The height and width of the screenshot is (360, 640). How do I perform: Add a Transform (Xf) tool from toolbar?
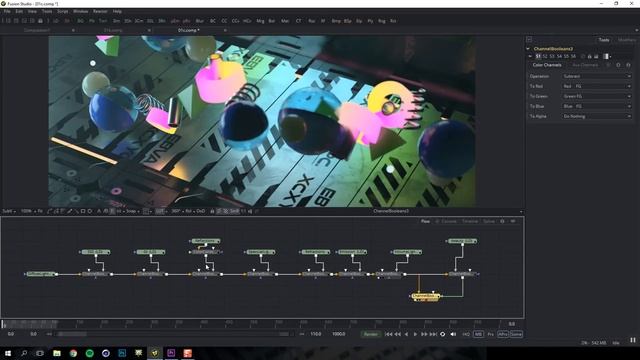click(323, 21)
